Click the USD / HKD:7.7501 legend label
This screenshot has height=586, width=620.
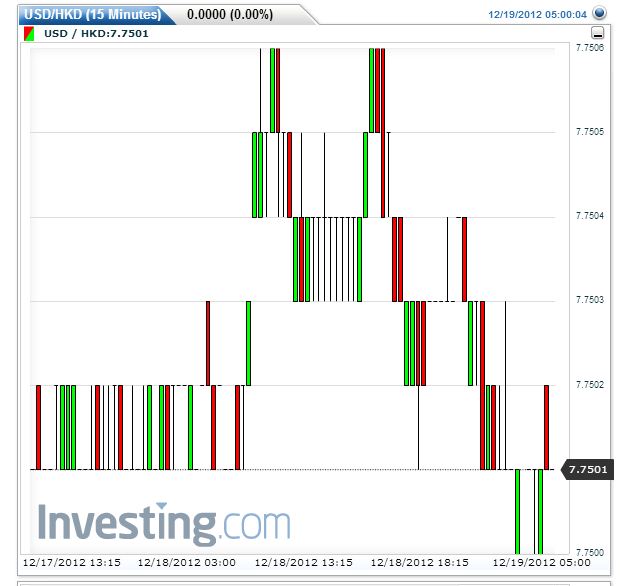click(x=96, y=34)
